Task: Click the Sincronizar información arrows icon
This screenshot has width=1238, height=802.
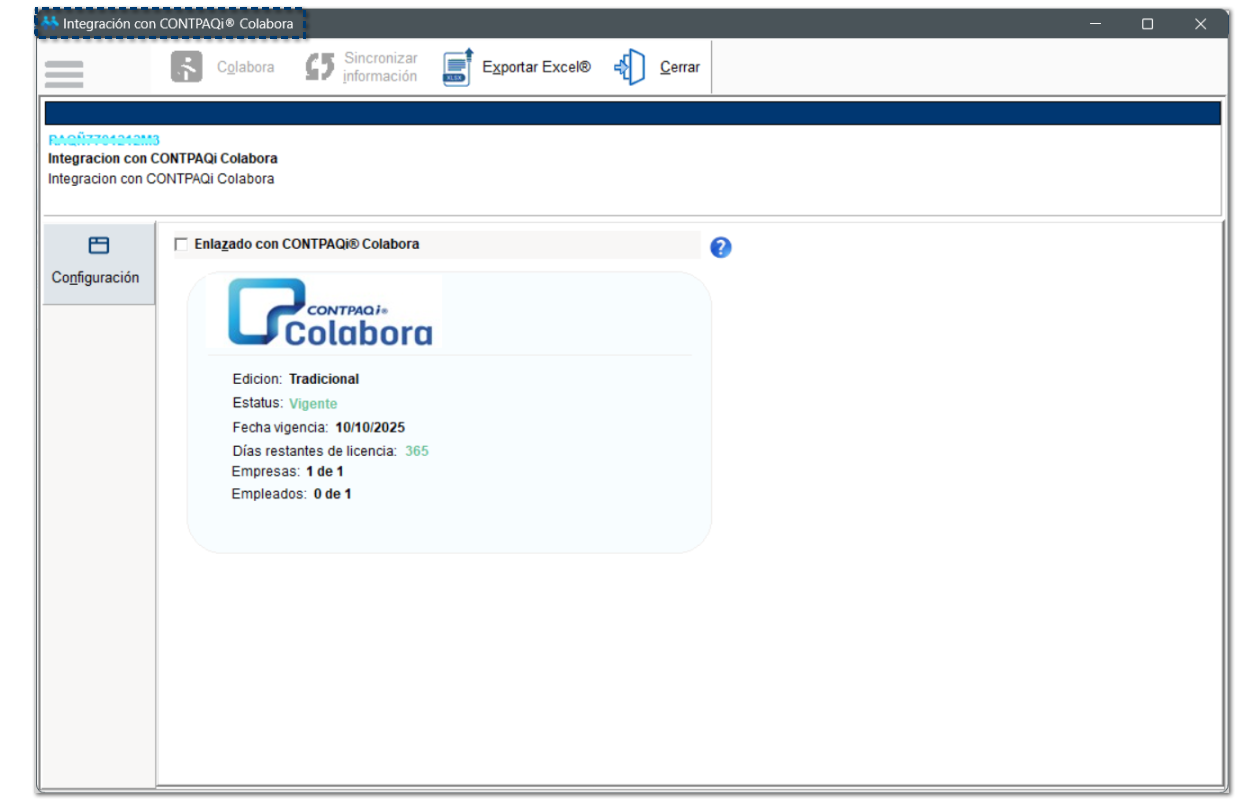Action: [x=319, y=67]
